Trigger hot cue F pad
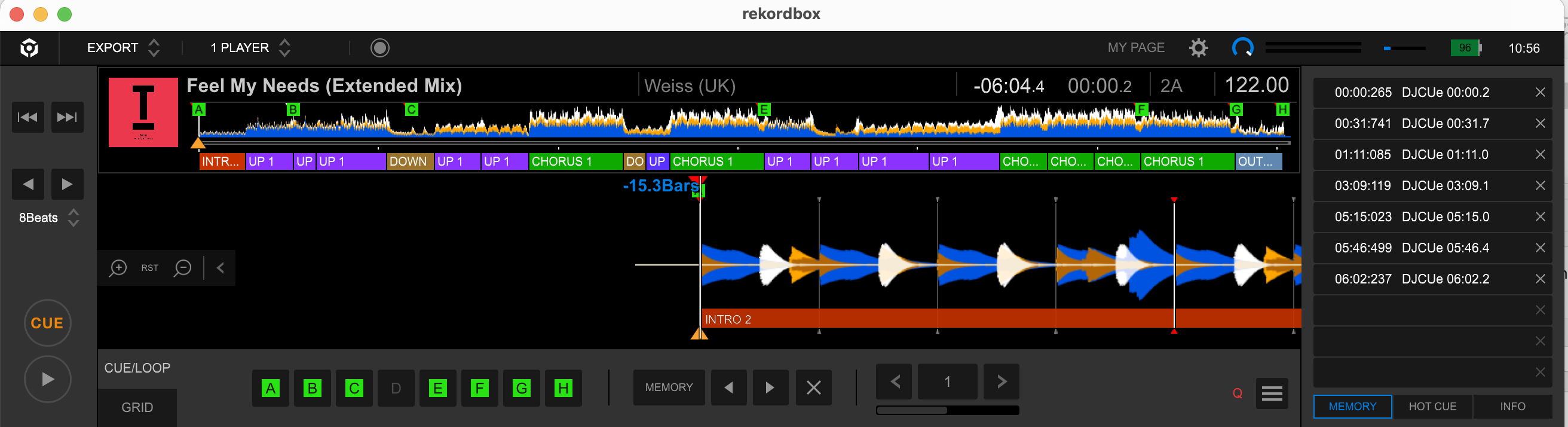 (480, 388)
